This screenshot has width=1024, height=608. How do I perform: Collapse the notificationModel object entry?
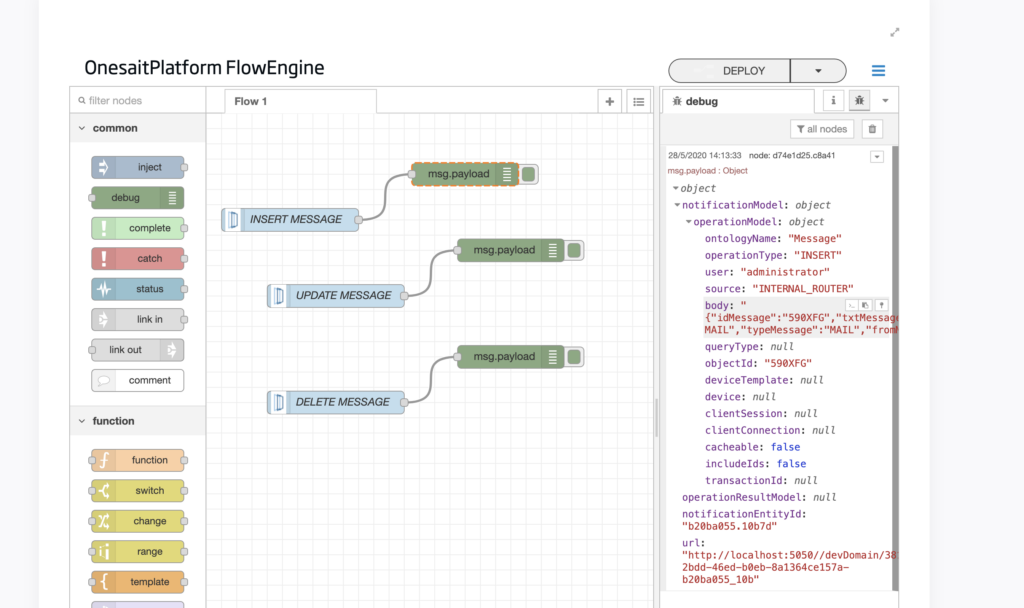677,205
